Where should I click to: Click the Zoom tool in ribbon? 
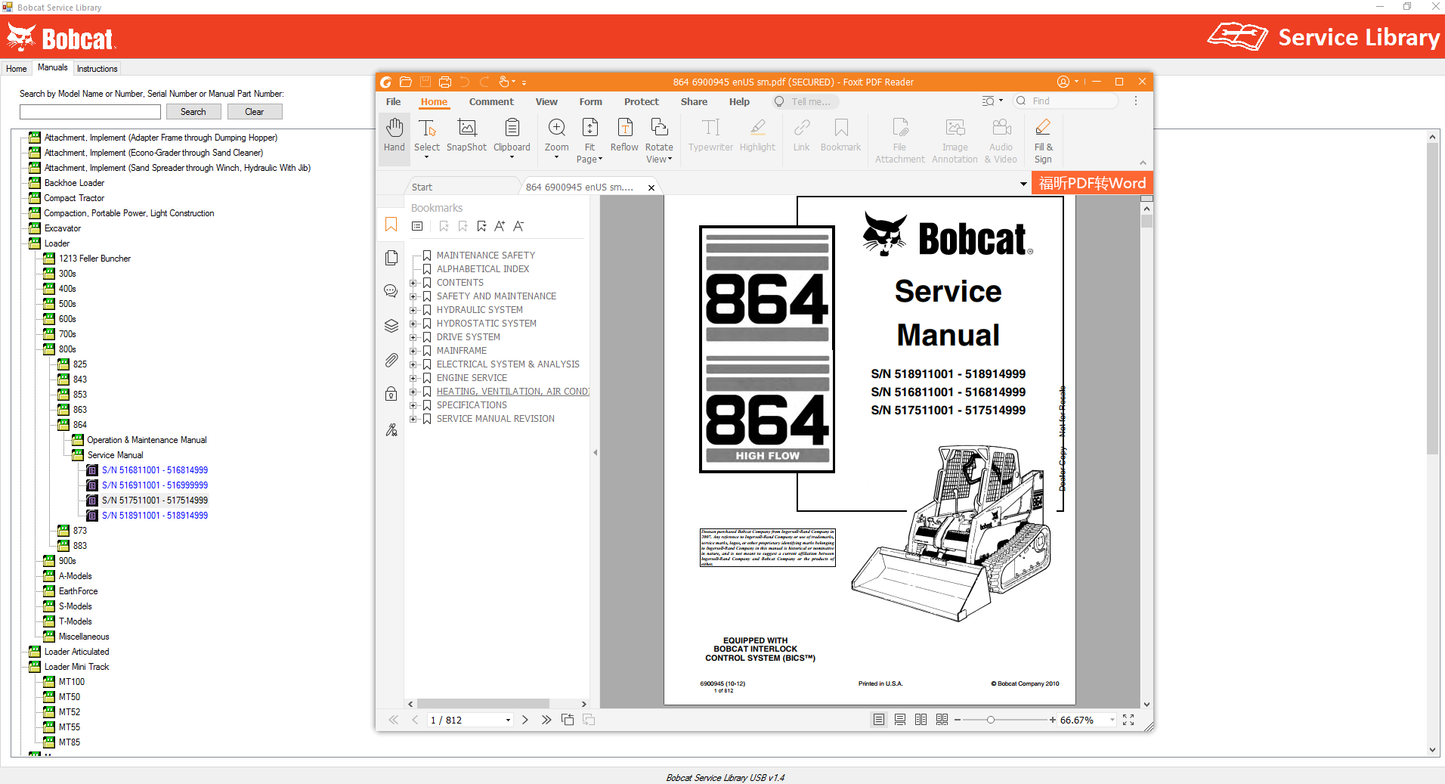click(557, 139)
